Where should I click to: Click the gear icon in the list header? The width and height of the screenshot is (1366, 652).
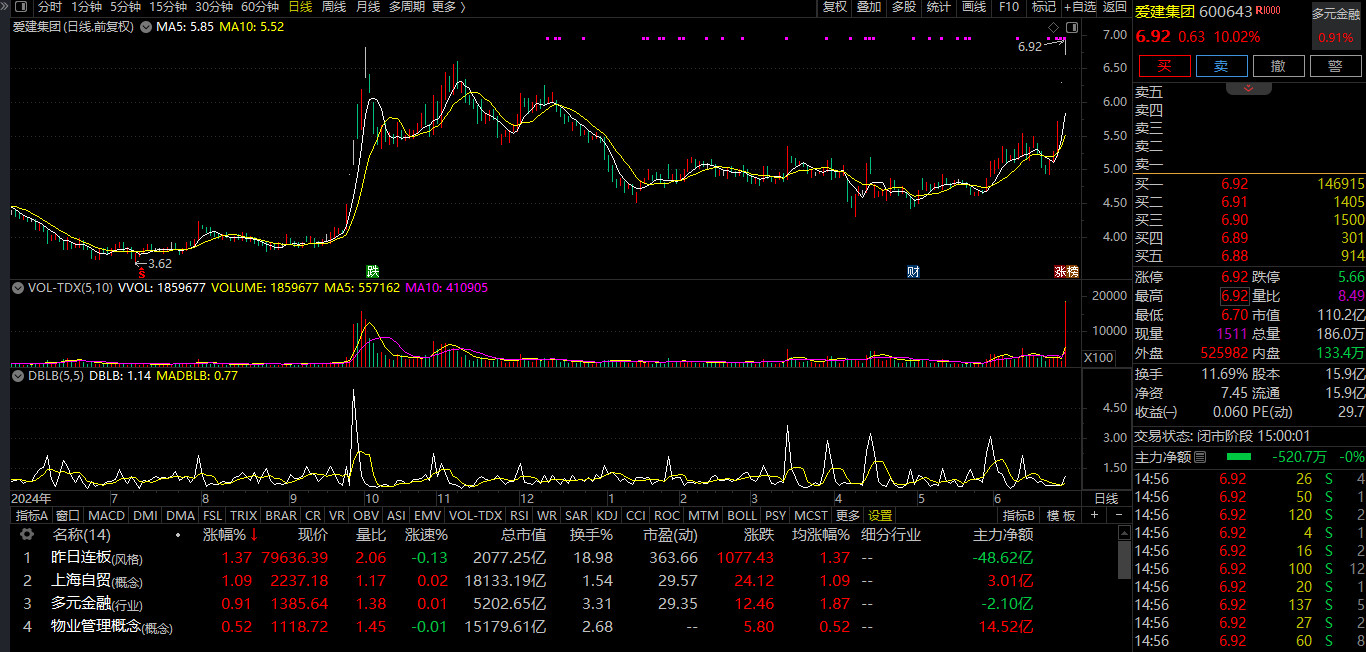27,535
